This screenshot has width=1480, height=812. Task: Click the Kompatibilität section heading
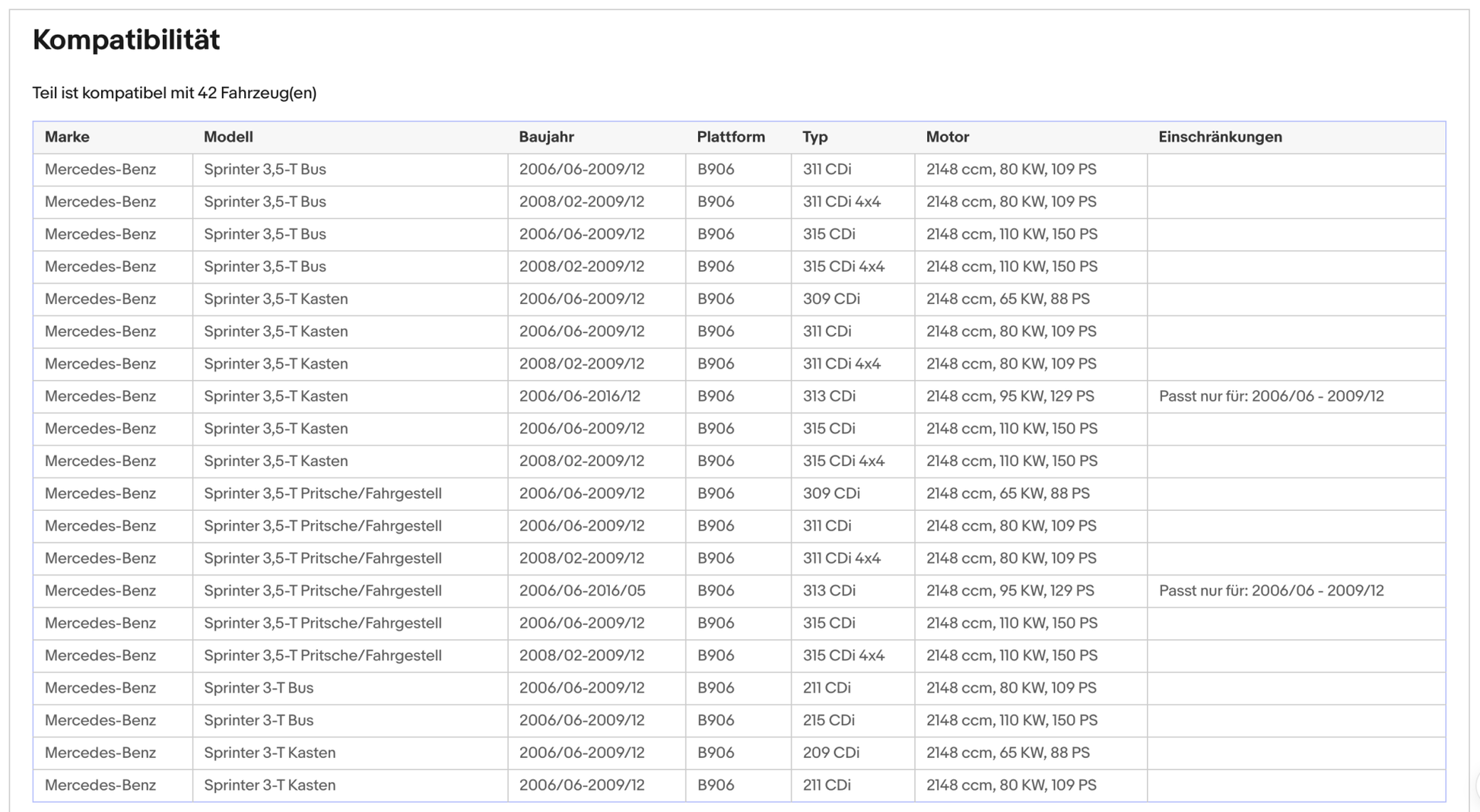pos(126,40)
